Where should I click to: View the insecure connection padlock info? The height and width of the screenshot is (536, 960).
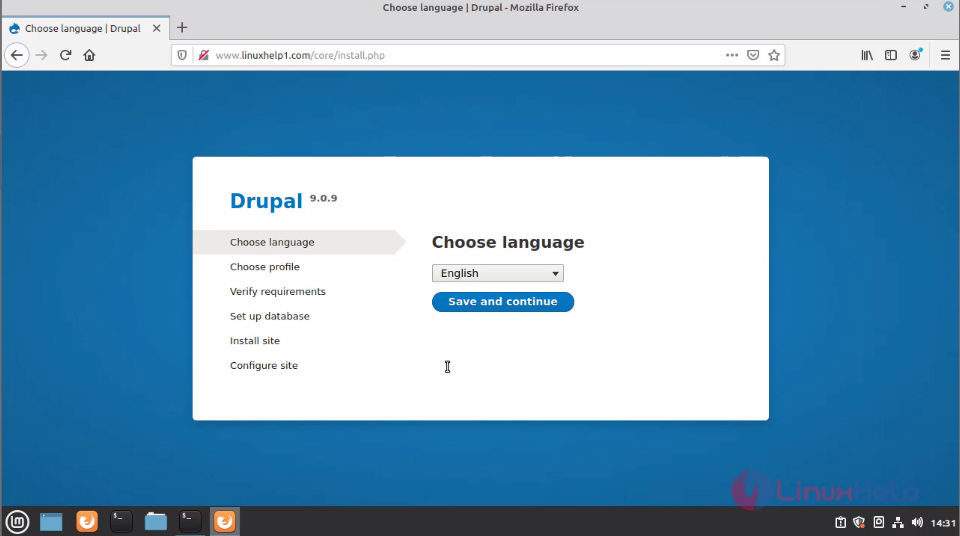pos(204,55)
